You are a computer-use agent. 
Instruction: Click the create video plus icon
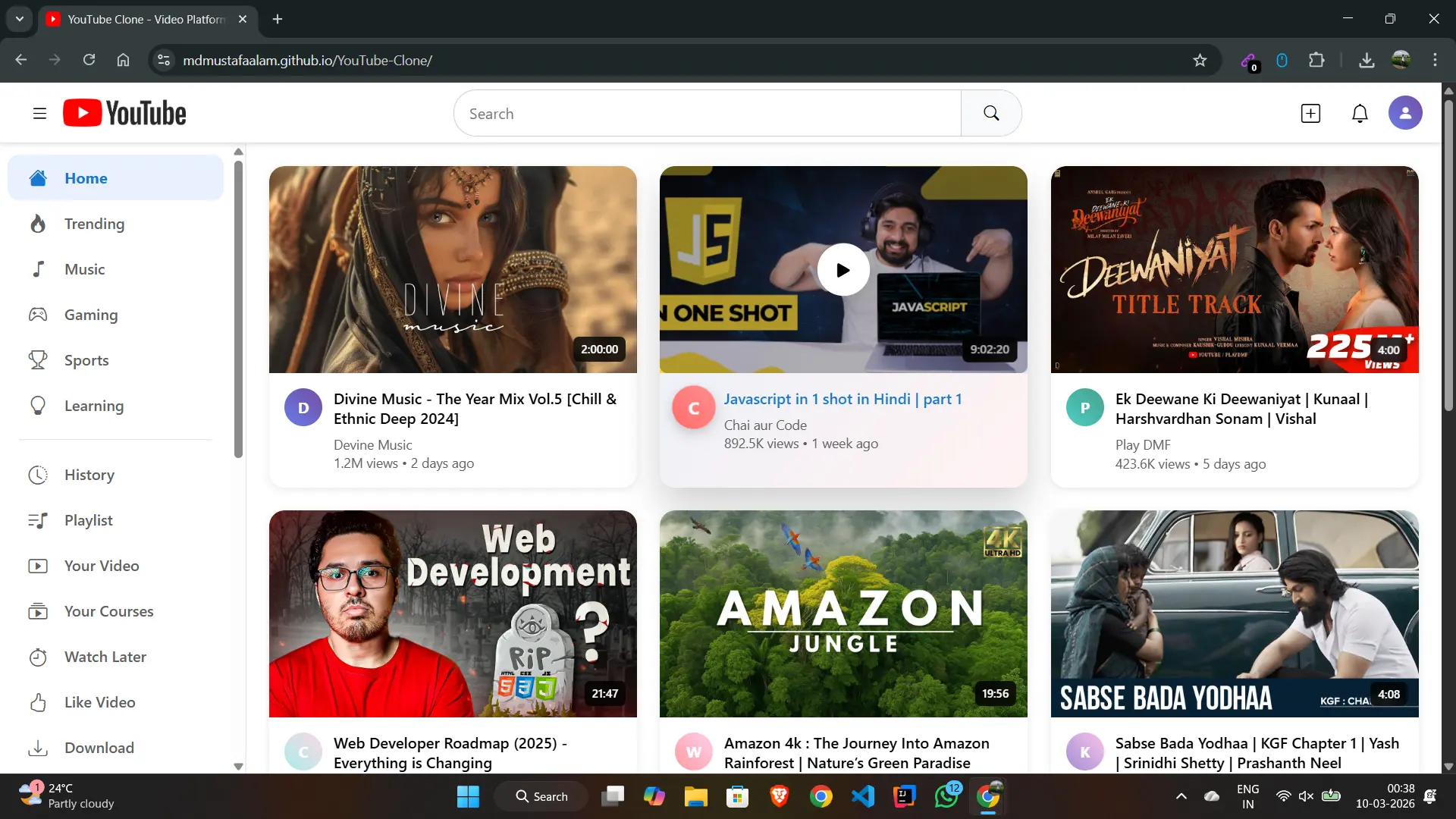1311,112
